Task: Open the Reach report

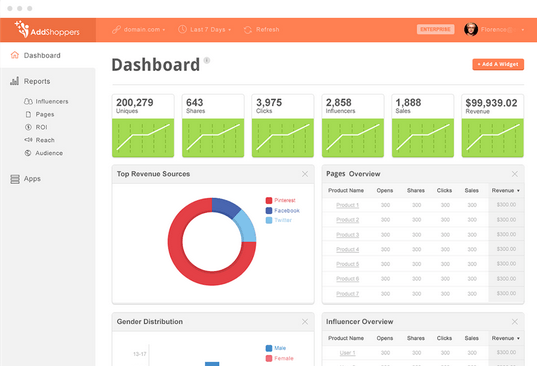Action: click(x=45, y=140)
